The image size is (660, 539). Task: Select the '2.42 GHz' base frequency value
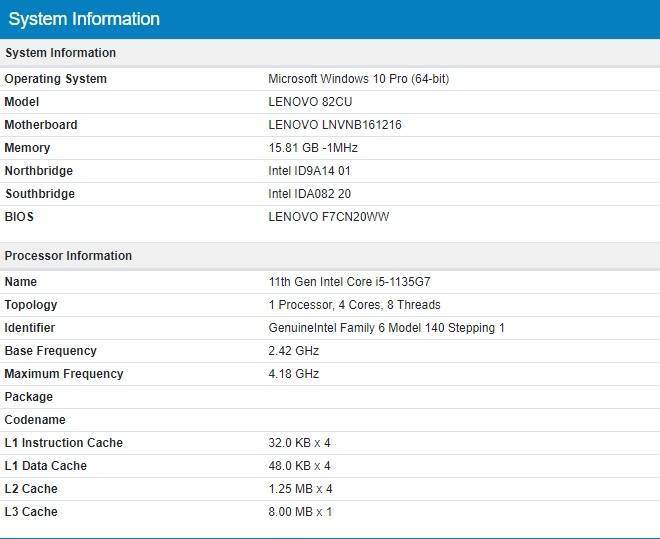pos(294,351)
